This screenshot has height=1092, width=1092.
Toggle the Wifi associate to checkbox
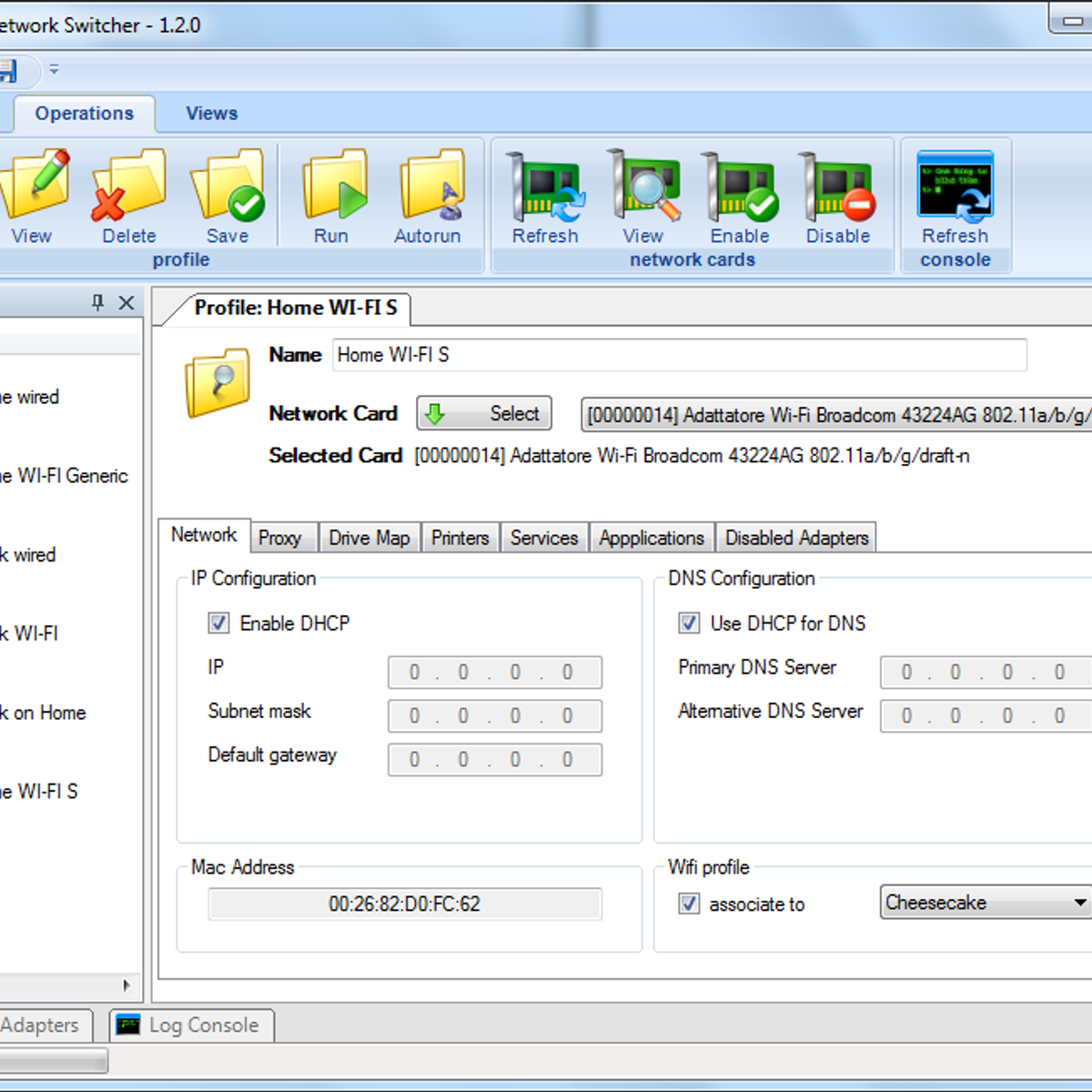[689, 904]
